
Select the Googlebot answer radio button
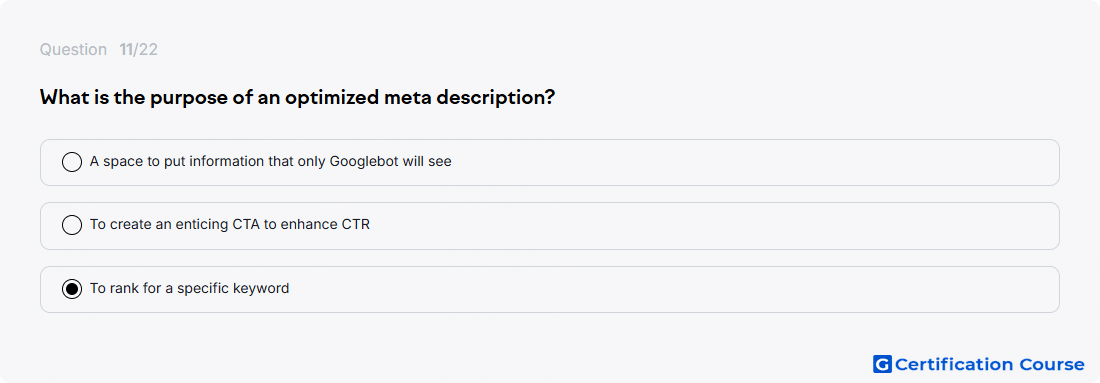[72, 162]
